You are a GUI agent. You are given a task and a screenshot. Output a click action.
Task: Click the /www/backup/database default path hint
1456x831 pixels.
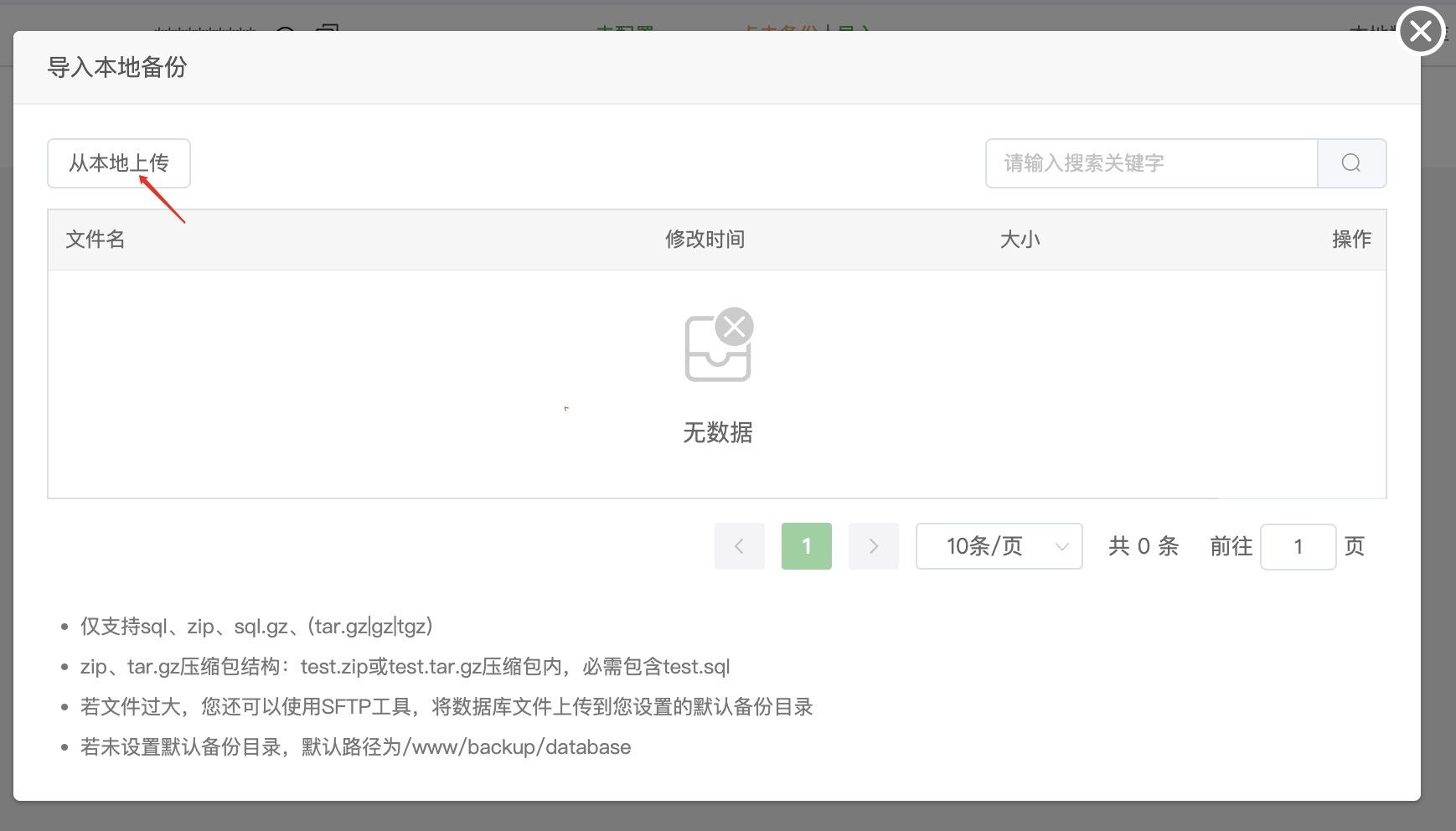click(356, 747)
